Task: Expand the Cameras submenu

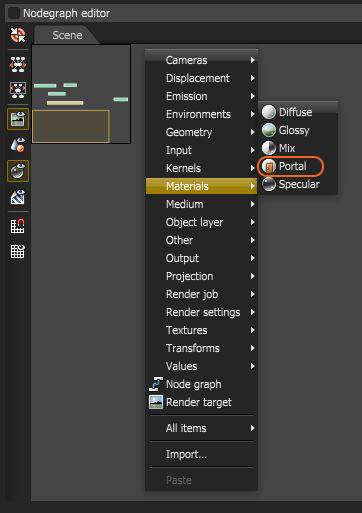Action: coord(202,60)
